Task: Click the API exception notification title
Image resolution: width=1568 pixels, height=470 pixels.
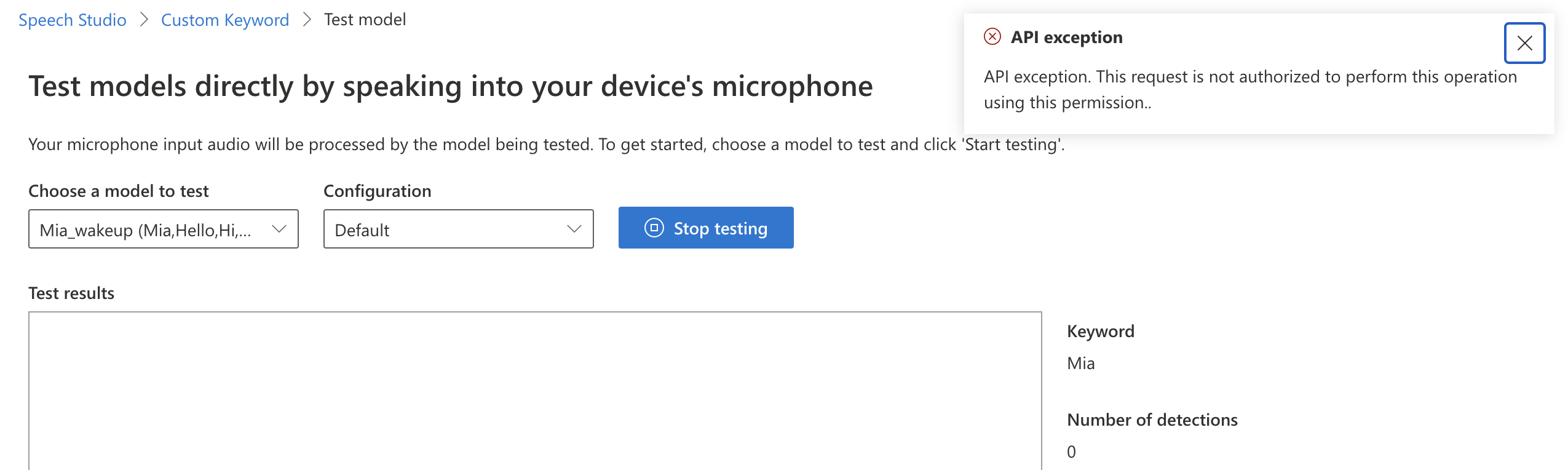Action: [1067, 38]
